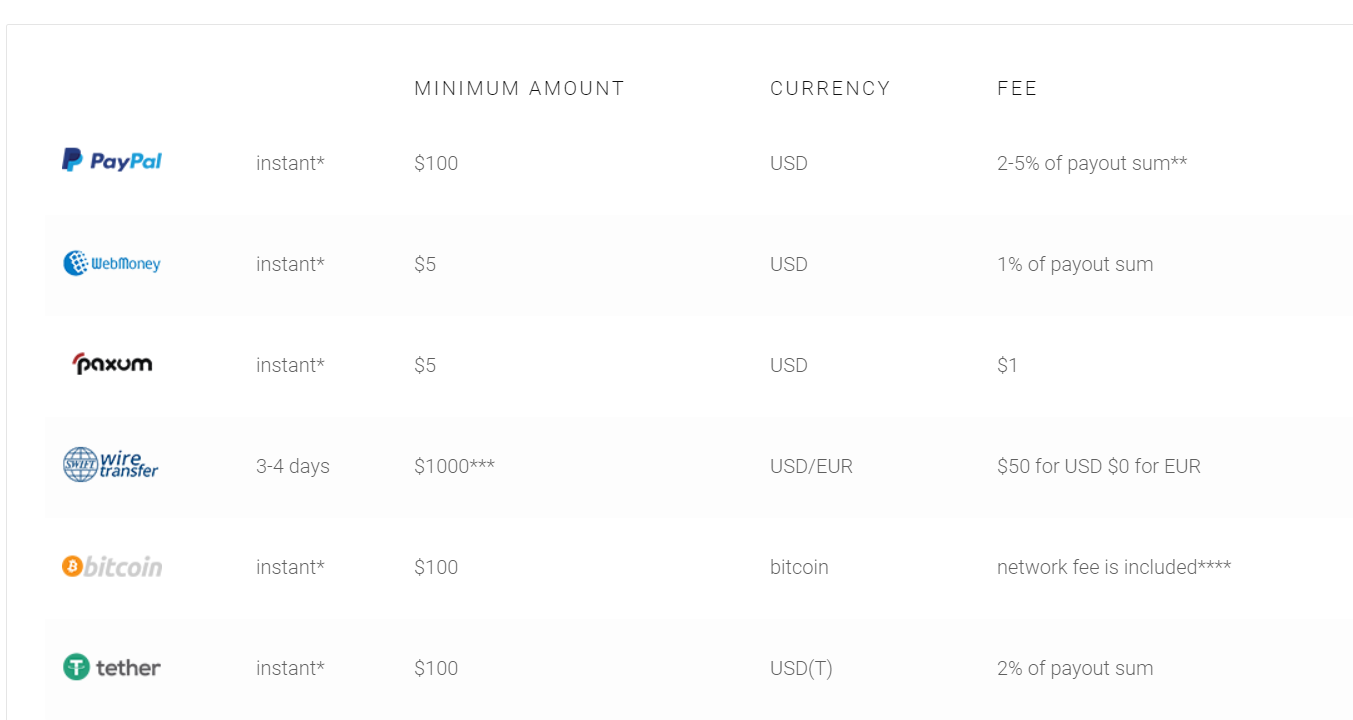Click the bitcoin currency cell text
The height and width of the screenshot is (720, 1353).
(x=799, y=567)
